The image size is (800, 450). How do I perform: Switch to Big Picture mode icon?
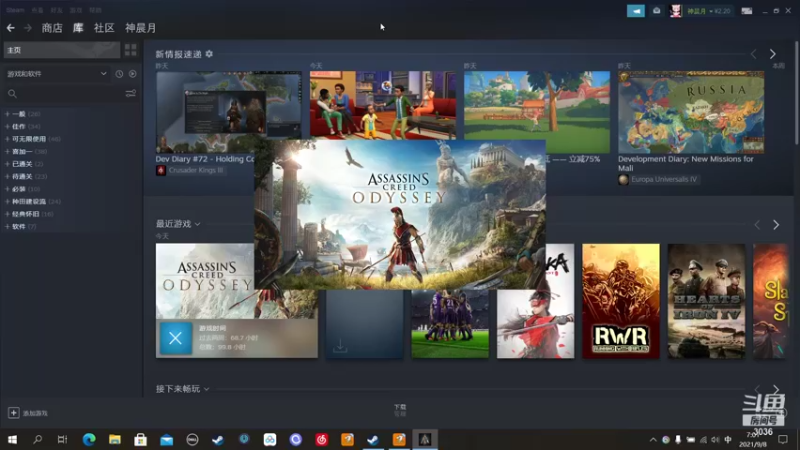pos(746,11)
